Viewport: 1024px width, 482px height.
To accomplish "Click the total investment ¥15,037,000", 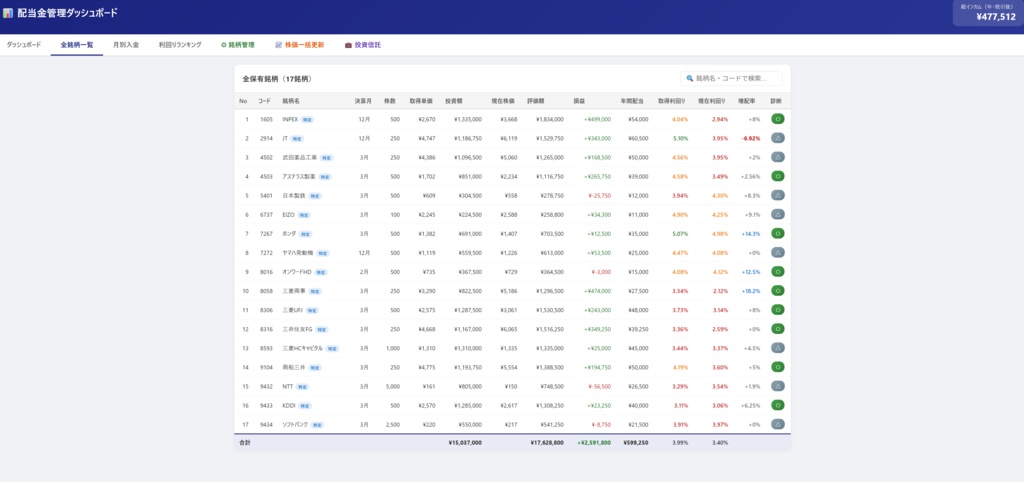I will coord(465,443).
